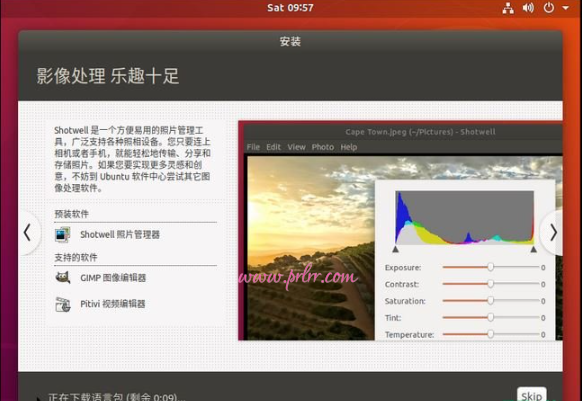Click the Cape Town landscape photo
This screenshot has height=401, width=582.
[x=311, y=248]
